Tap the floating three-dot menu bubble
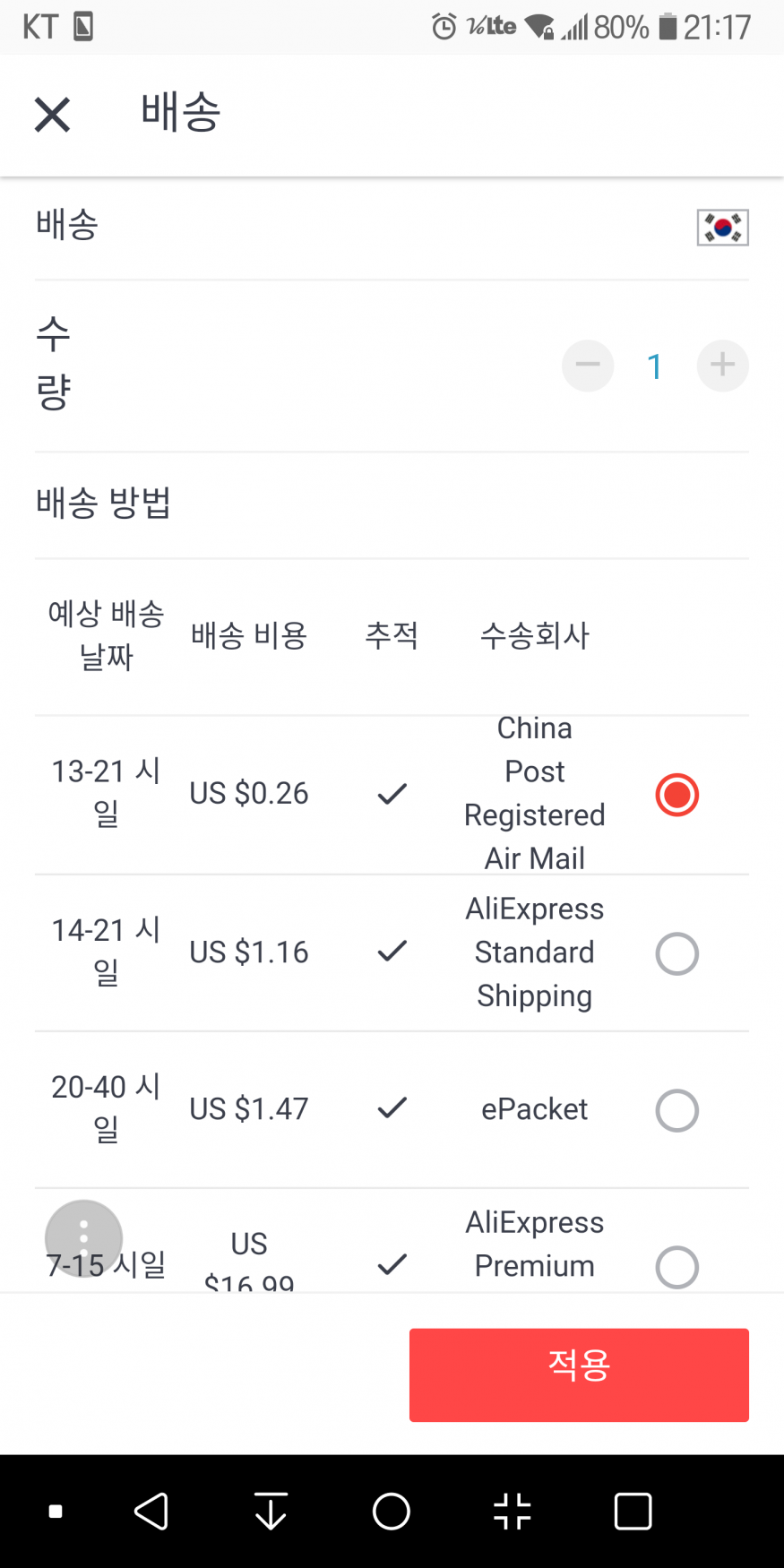This screenshot has height=1568, width=784. (x=83, y=1238)
